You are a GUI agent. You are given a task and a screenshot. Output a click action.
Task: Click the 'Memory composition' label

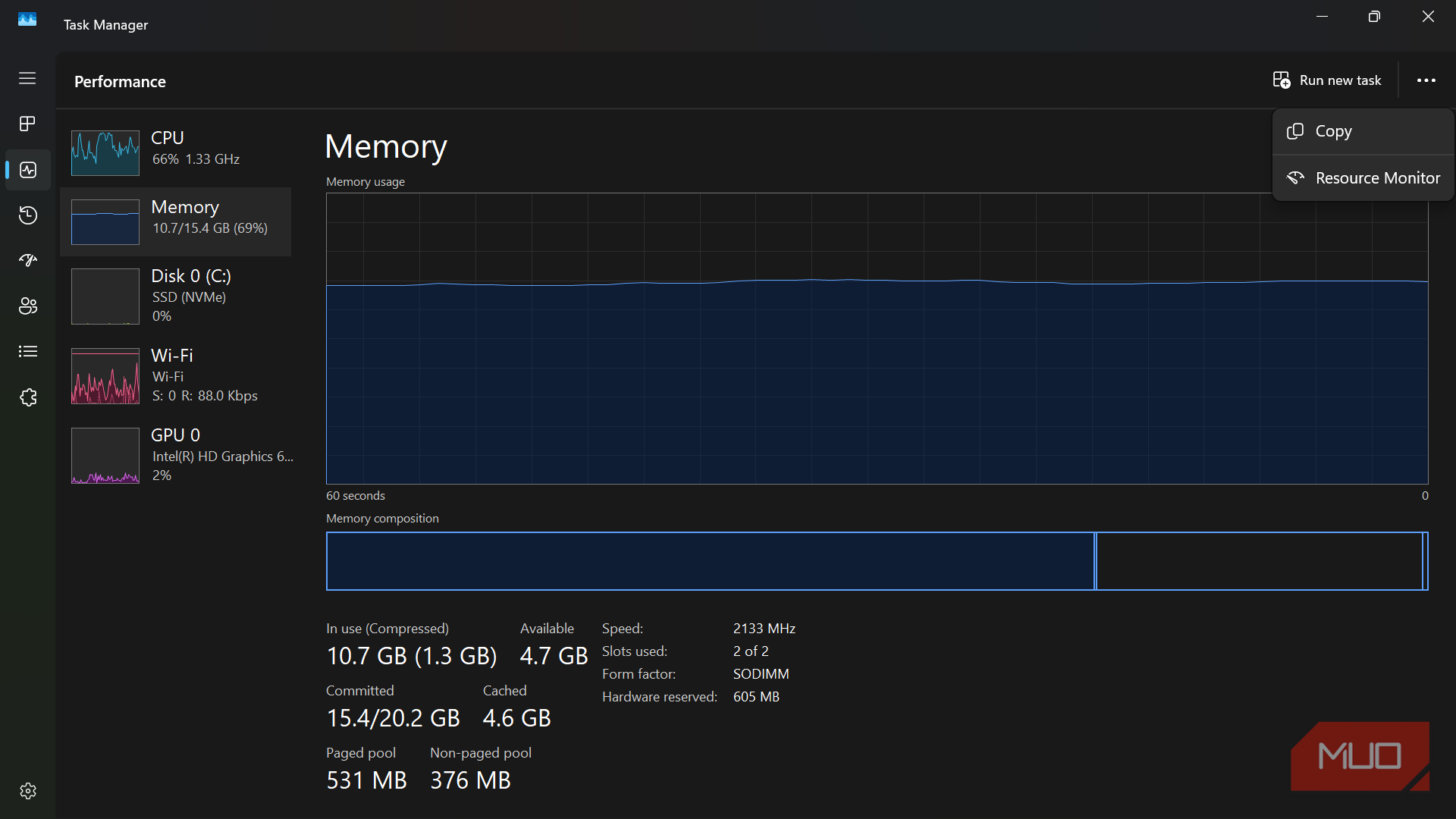pos(382,519)
